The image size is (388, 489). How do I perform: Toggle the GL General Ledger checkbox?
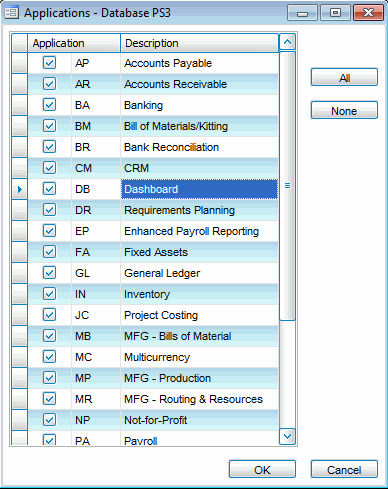(49, 273)
